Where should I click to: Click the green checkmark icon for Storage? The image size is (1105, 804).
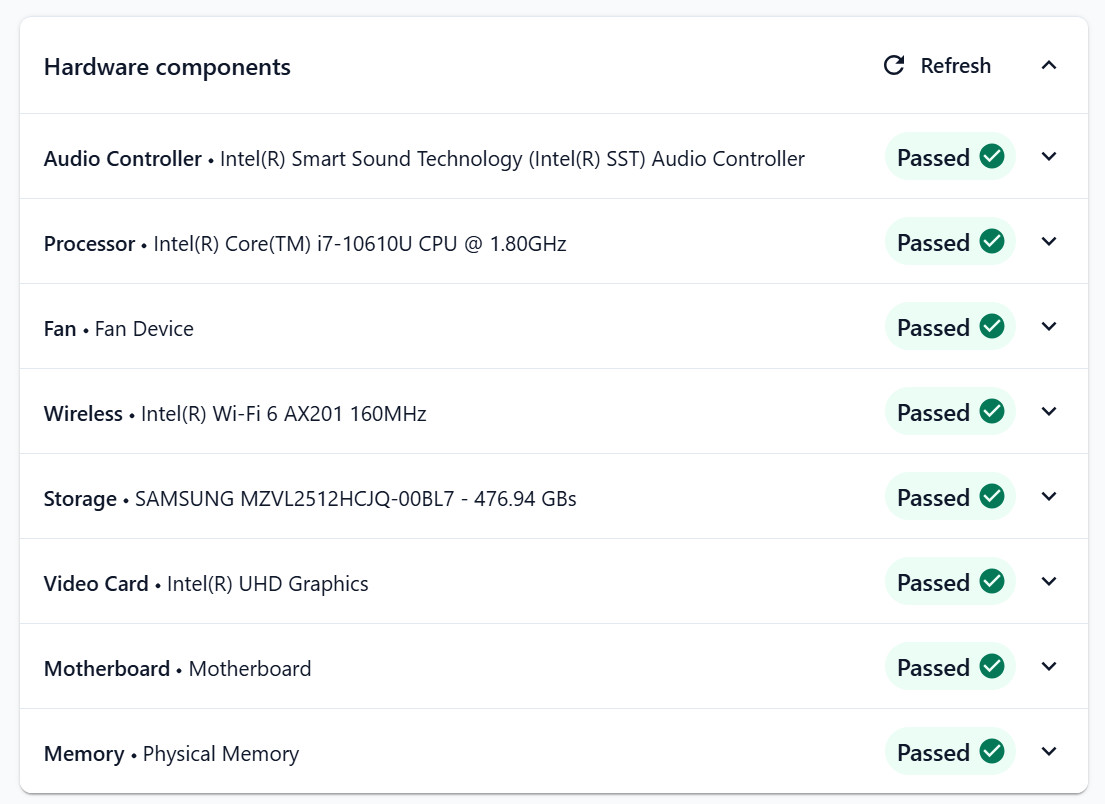[991, 497]
